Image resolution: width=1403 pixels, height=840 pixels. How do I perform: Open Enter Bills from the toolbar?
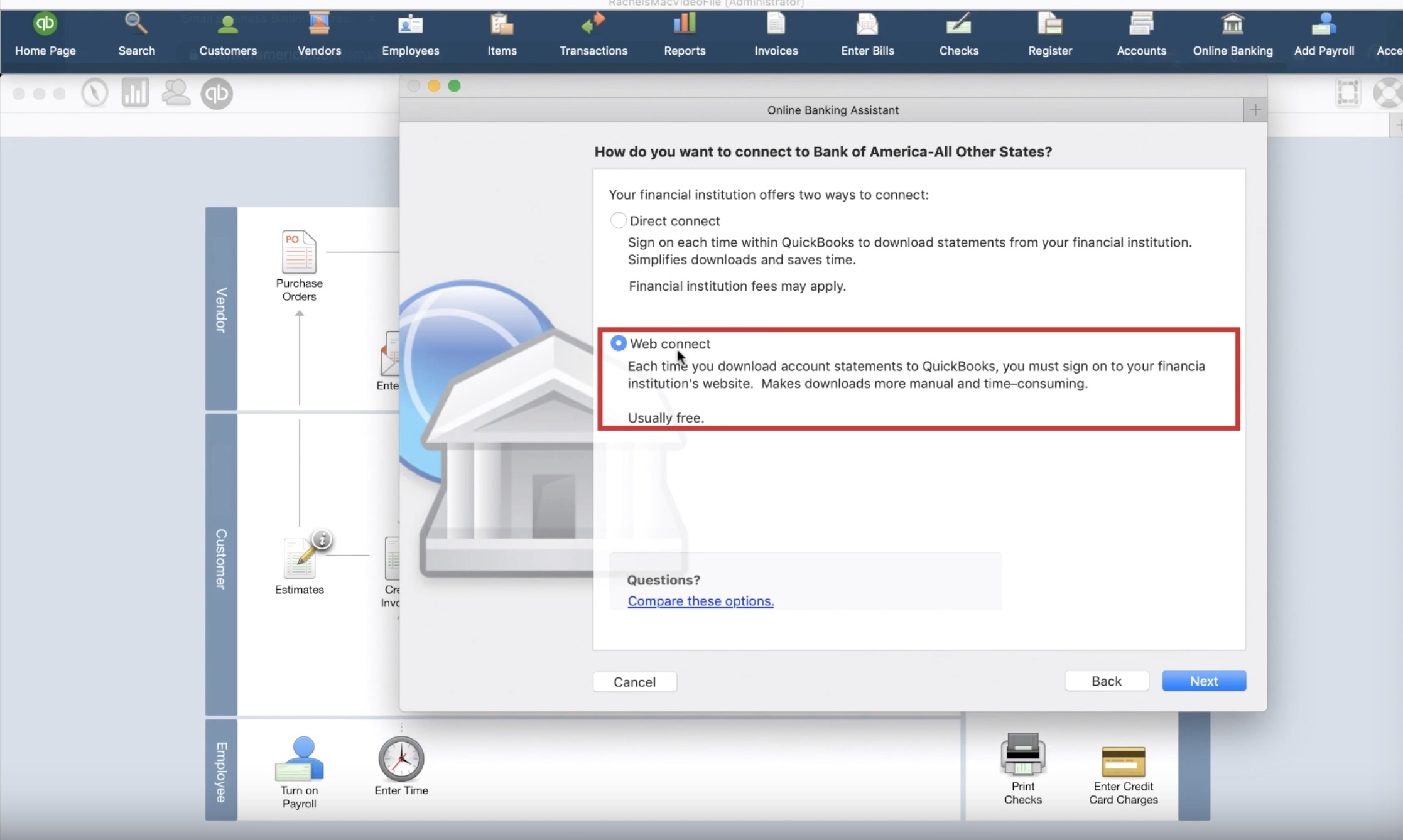(x=867, y=35)
